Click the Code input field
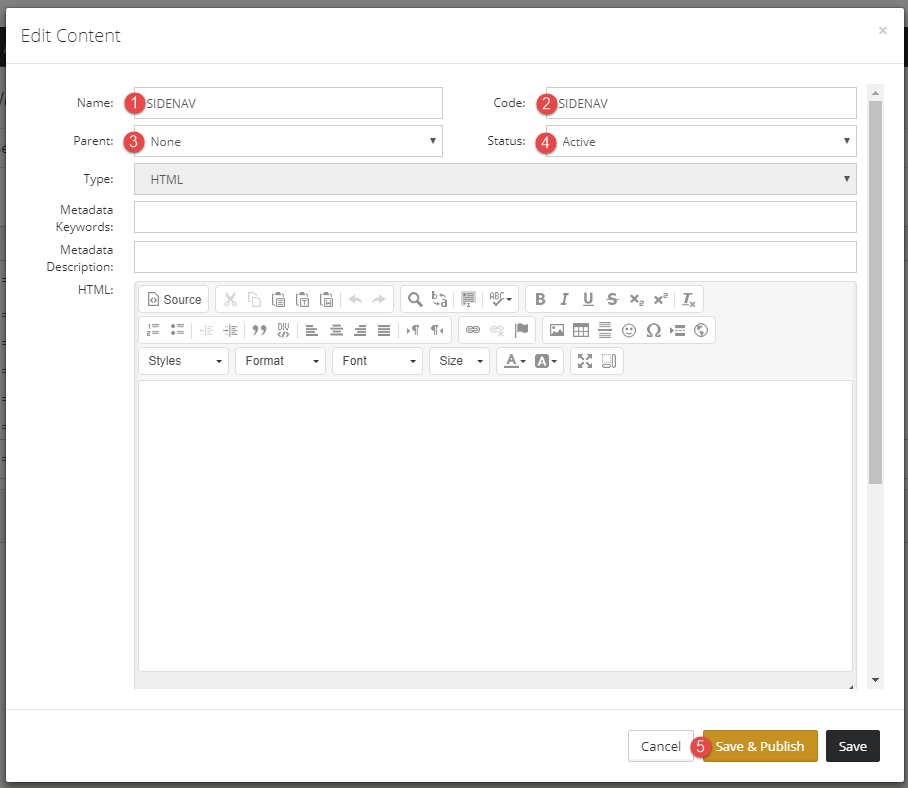Image resolution: width=908 pixels, height=788 pixels. pos(701,103)
